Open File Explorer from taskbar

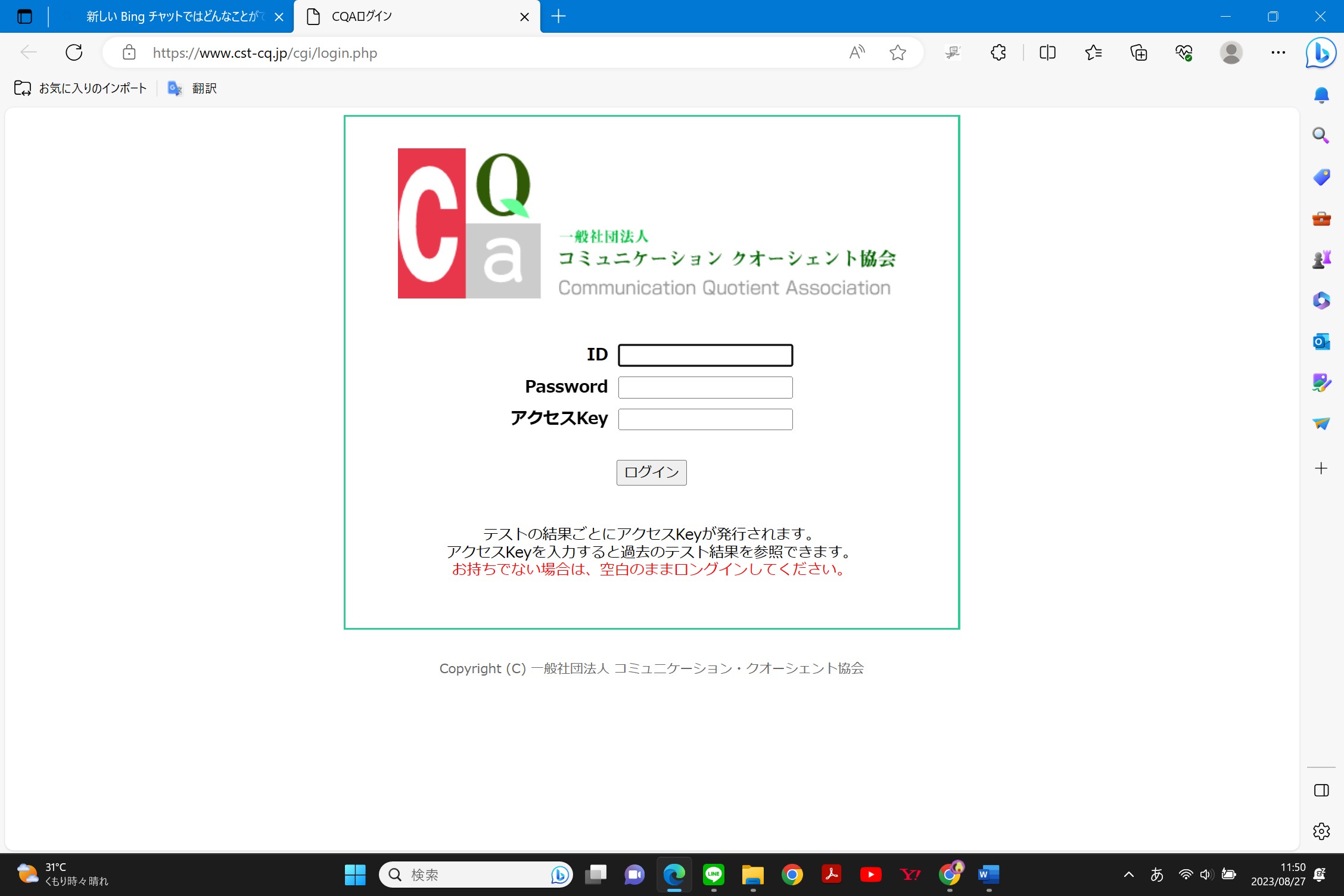point(752,875)
